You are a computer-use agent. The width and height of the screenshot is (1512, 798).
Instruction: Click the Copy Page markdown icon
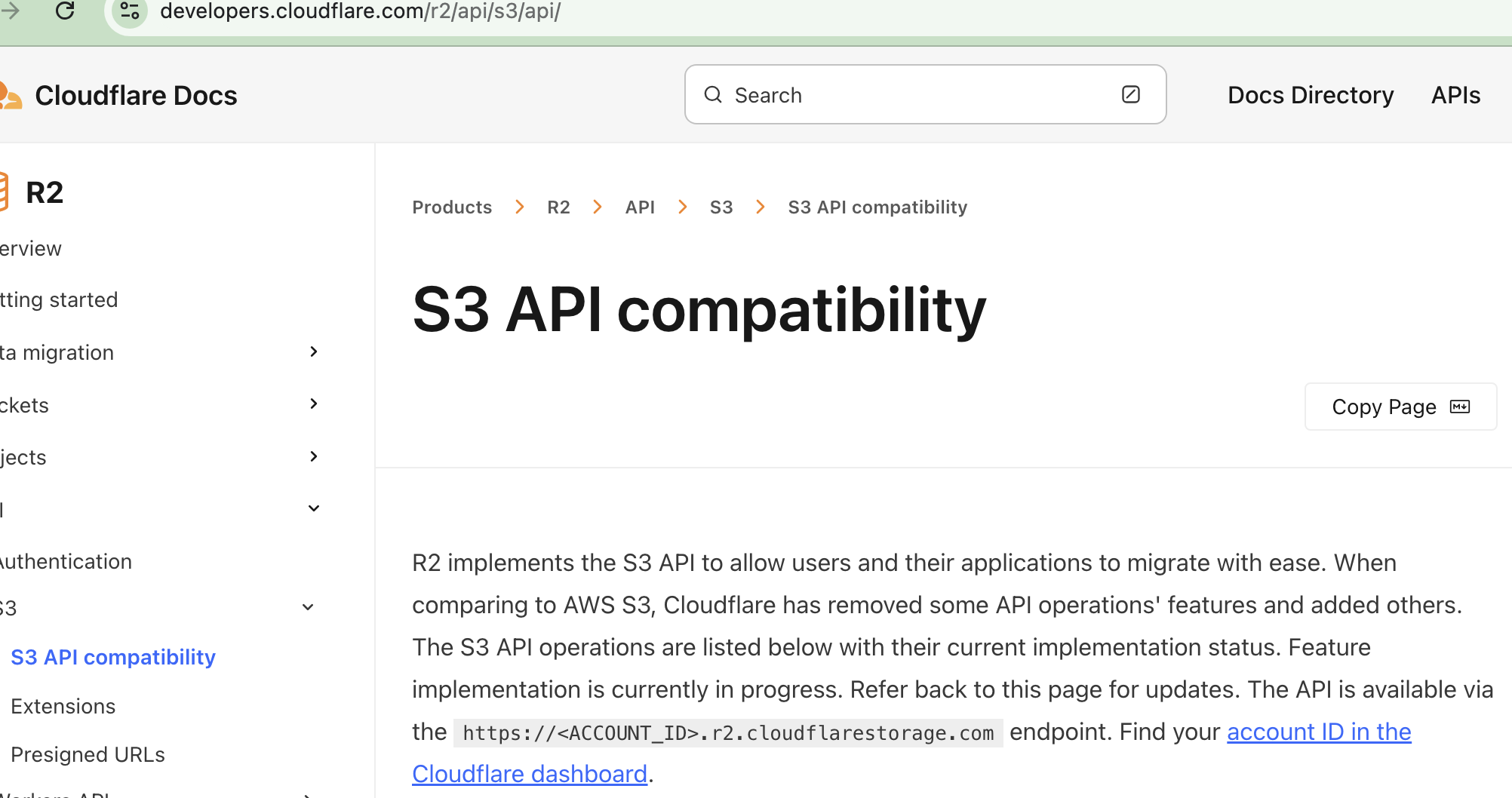pyautogui.click(x=1461, y=406)
